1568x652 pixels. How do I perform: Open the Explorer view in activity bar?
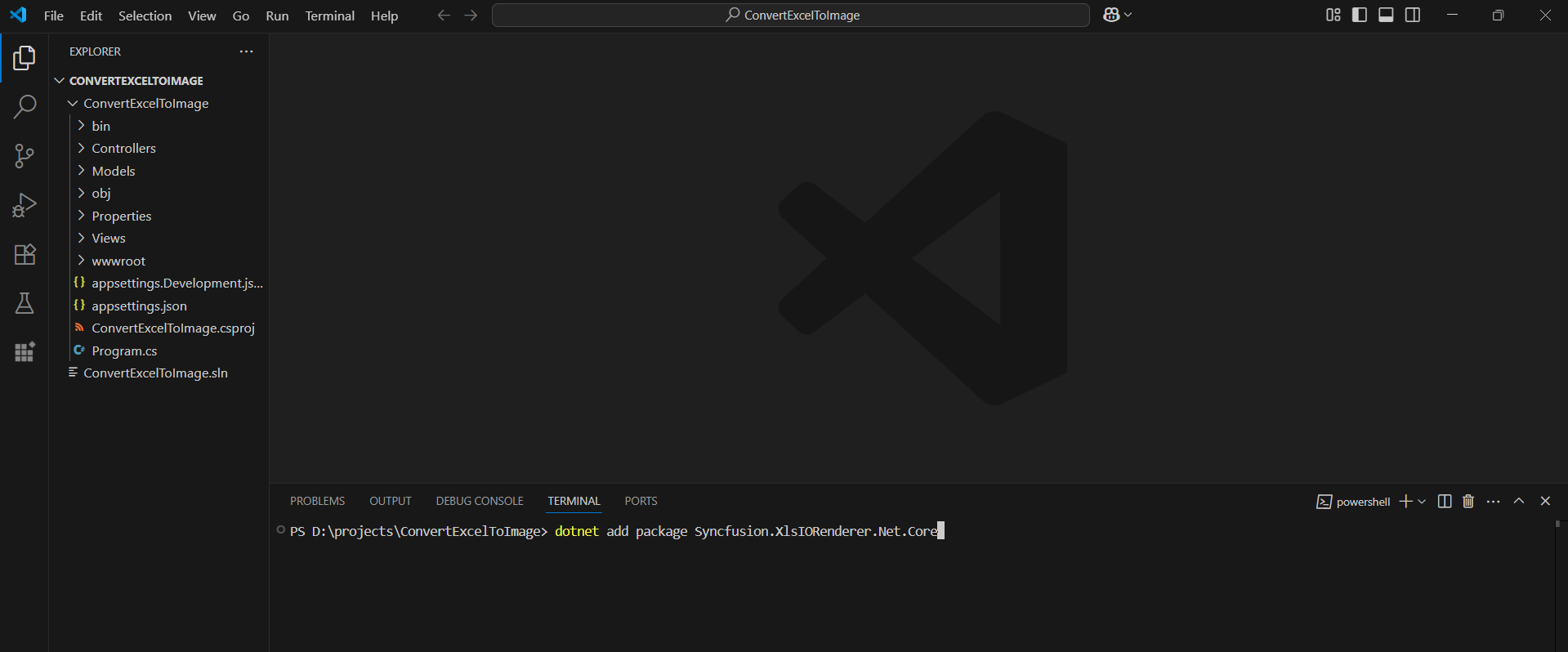[x=25, y=58]
